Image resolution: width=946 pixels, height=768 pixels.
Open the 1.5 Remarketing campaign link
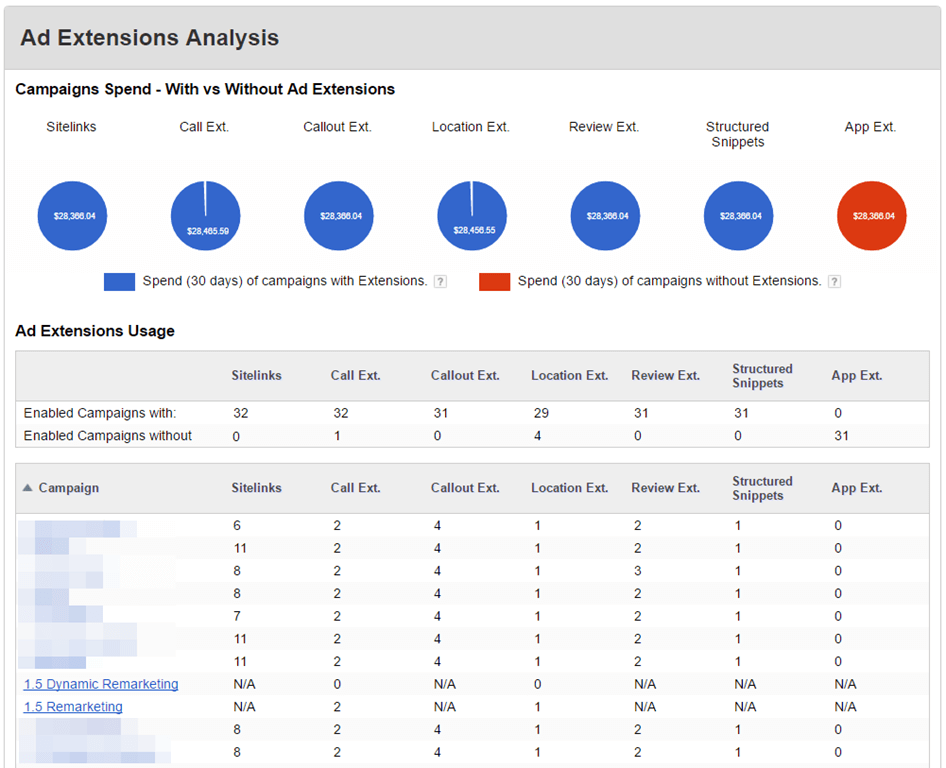(x=73, y=707)
